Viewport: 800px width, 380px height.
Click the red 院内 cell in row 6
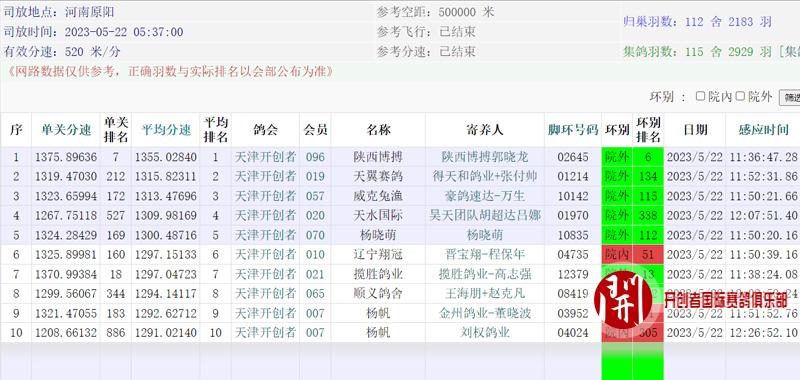pyautogui.click(x=617, y=255)
